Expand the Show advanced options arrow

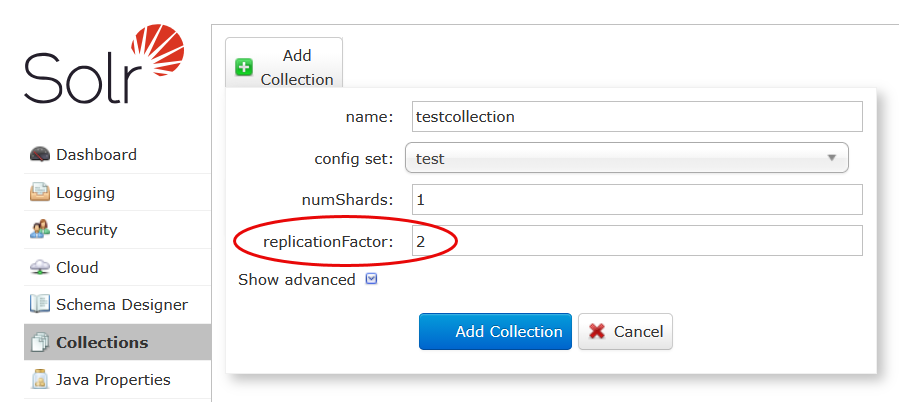[x=372, y=280]
